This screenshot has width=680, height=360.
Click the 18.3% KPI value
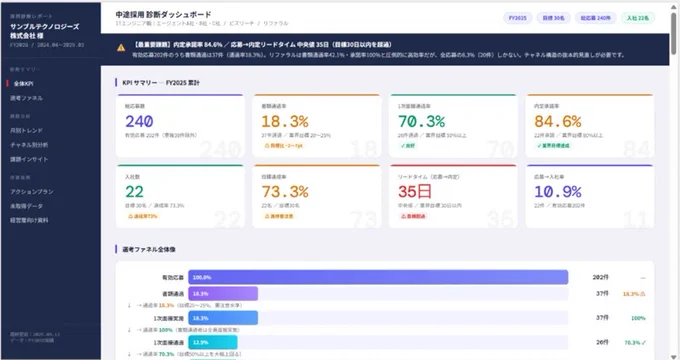tap(285, 121)
